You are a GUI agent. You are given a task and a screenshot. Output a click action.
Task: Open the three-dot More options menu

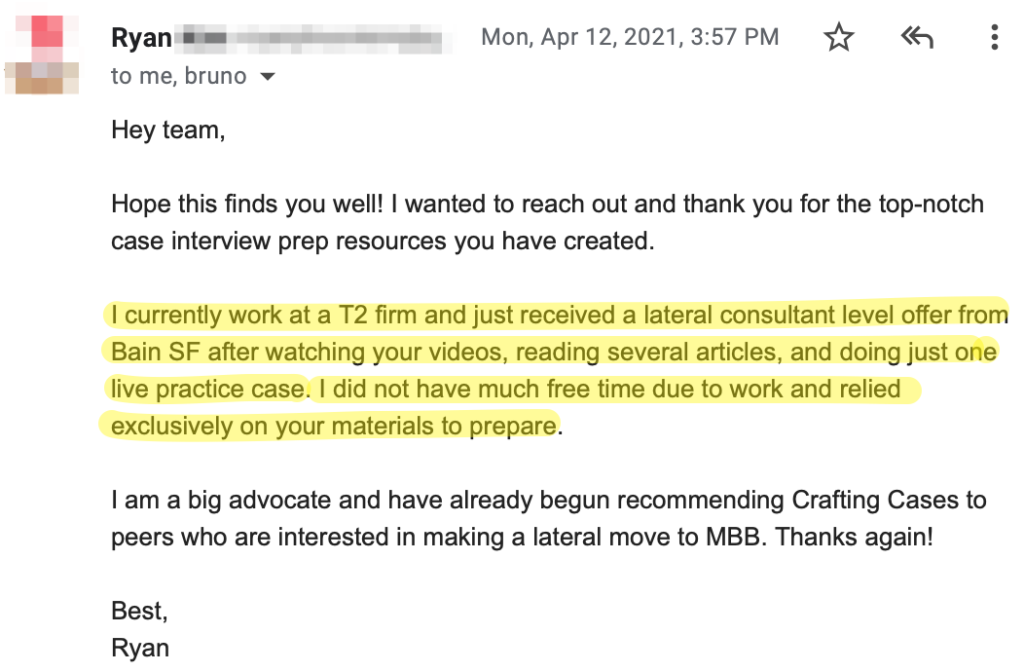[x=994, y=37]
